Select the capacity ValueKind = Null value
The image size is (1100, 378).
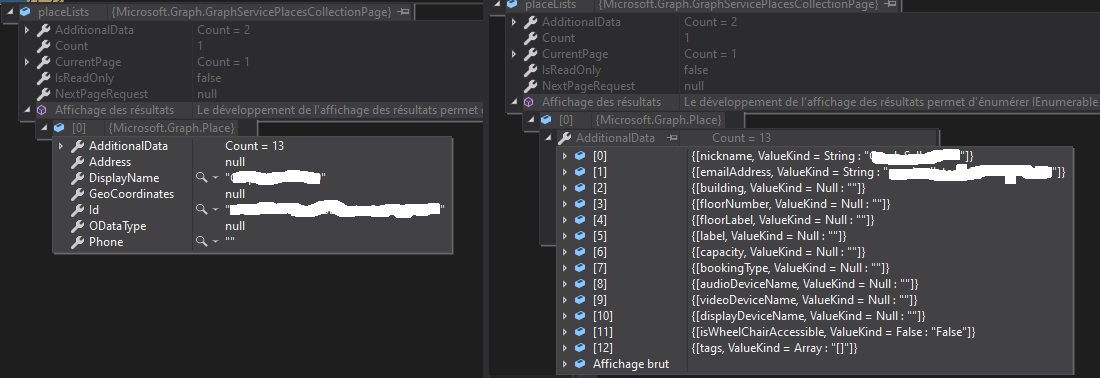coord(778,252)
